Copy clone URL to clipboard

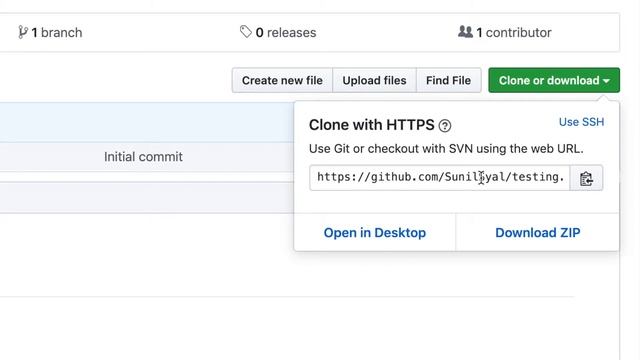pyautogui.click(x=586, y=178)
